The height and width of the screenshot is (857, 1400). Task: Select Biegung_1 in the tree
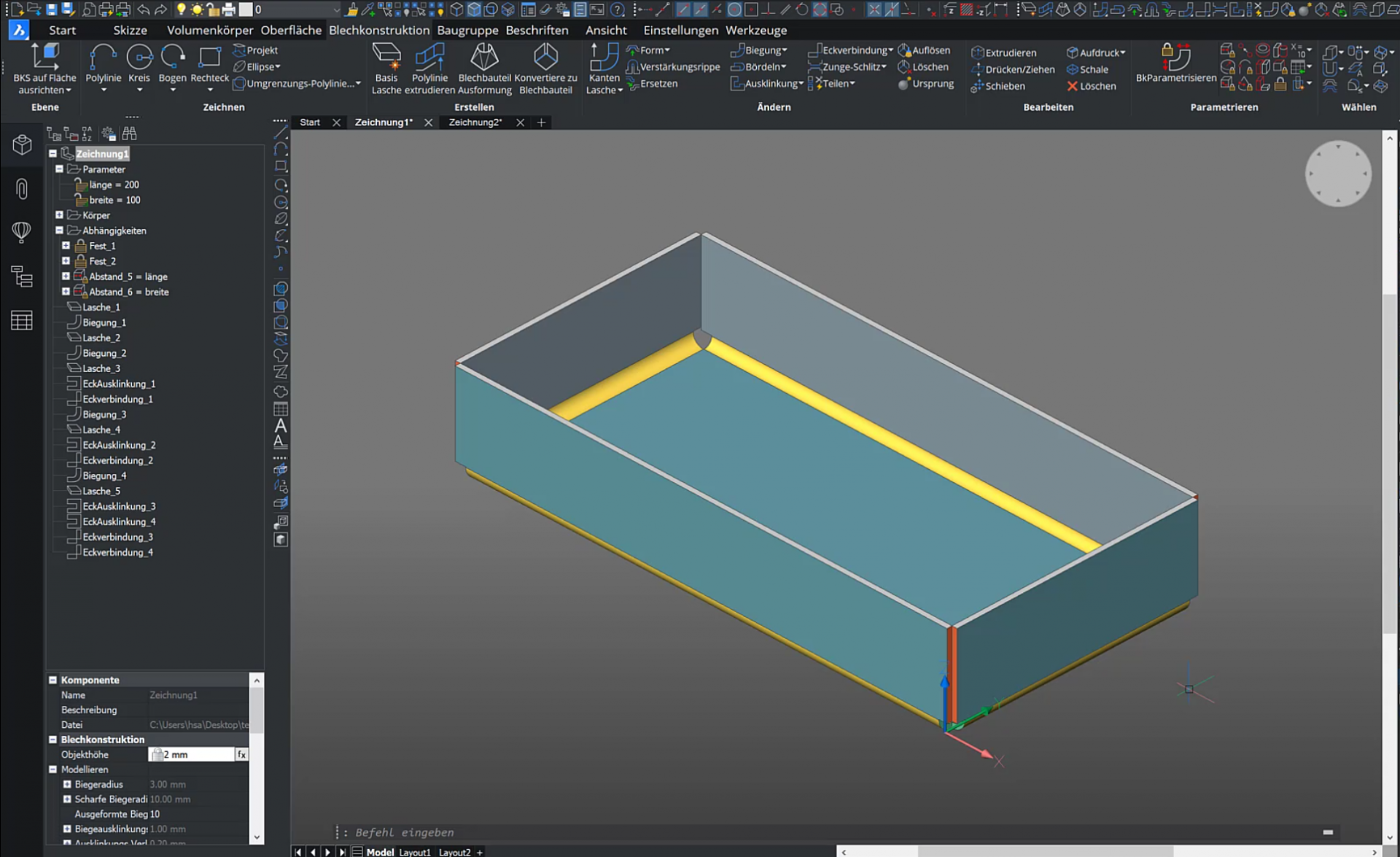pyautogui.click(x=104, y=322)
